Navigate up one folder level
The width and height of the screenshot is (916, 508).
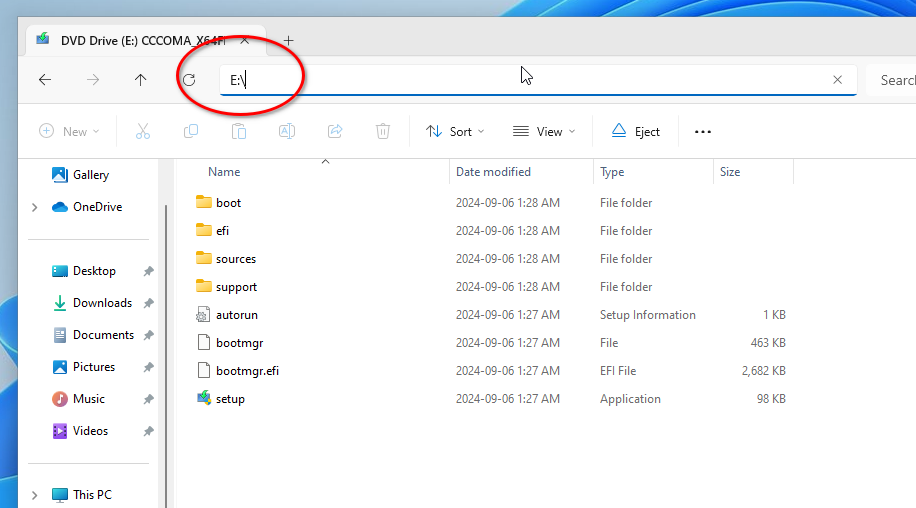140,80
